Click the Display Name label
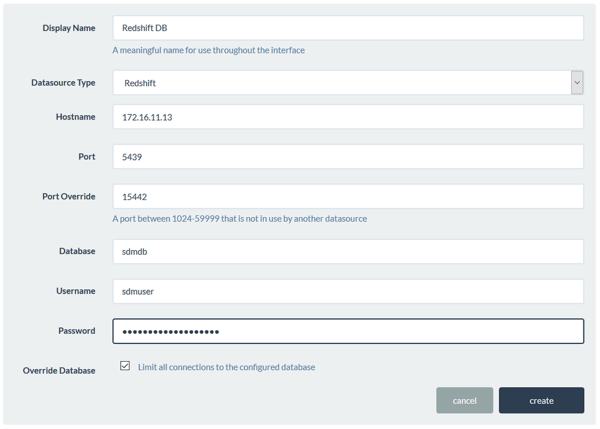This screenshot has width=600, height=429. tap(69, 28)
